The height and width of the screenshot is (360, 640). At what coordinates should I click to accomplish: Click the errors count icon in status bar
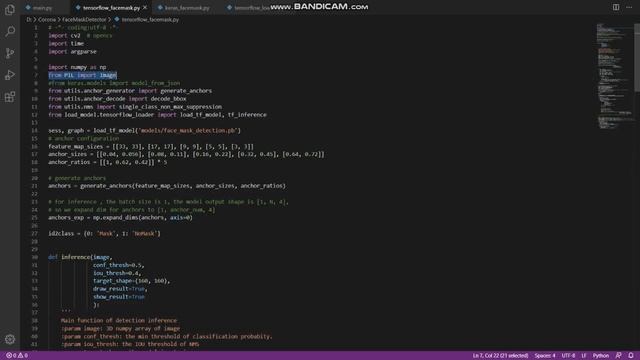9,356
